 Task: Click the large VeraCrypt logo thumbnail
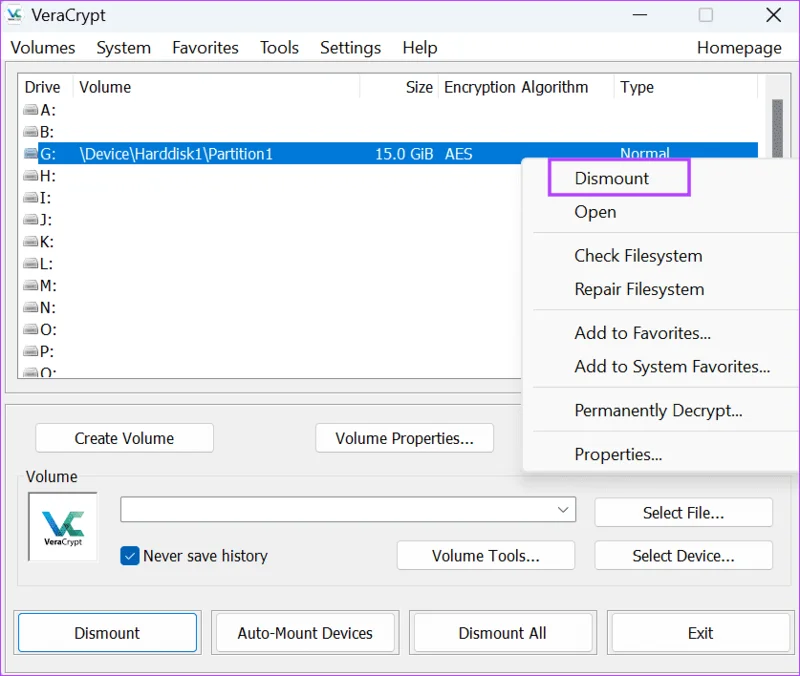(x=63, y=527)
